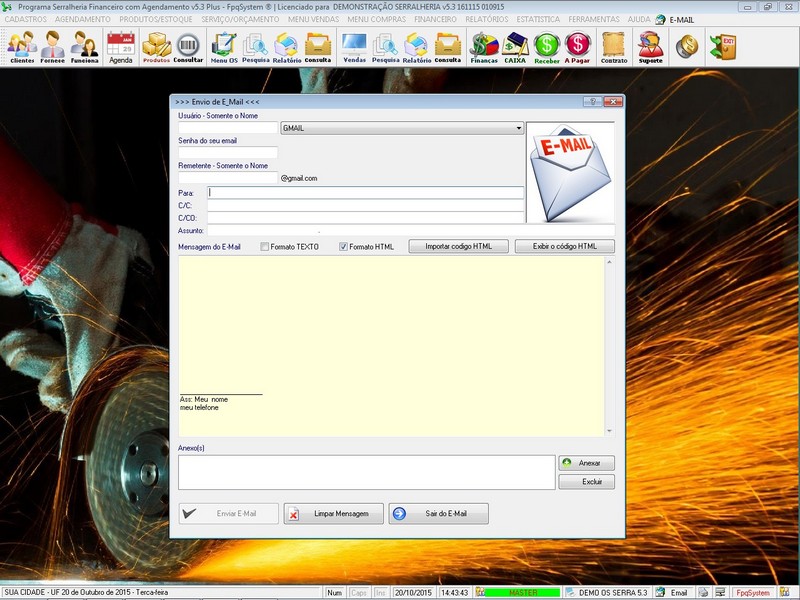Image resolution: width=800 pixels, height=600 pixels.
Task: Click the Excluir attachment button
Action: click(x=587, y=482)
